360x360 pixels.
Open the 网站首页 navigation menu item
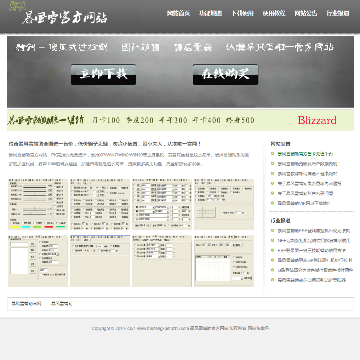tap(178, 13)
